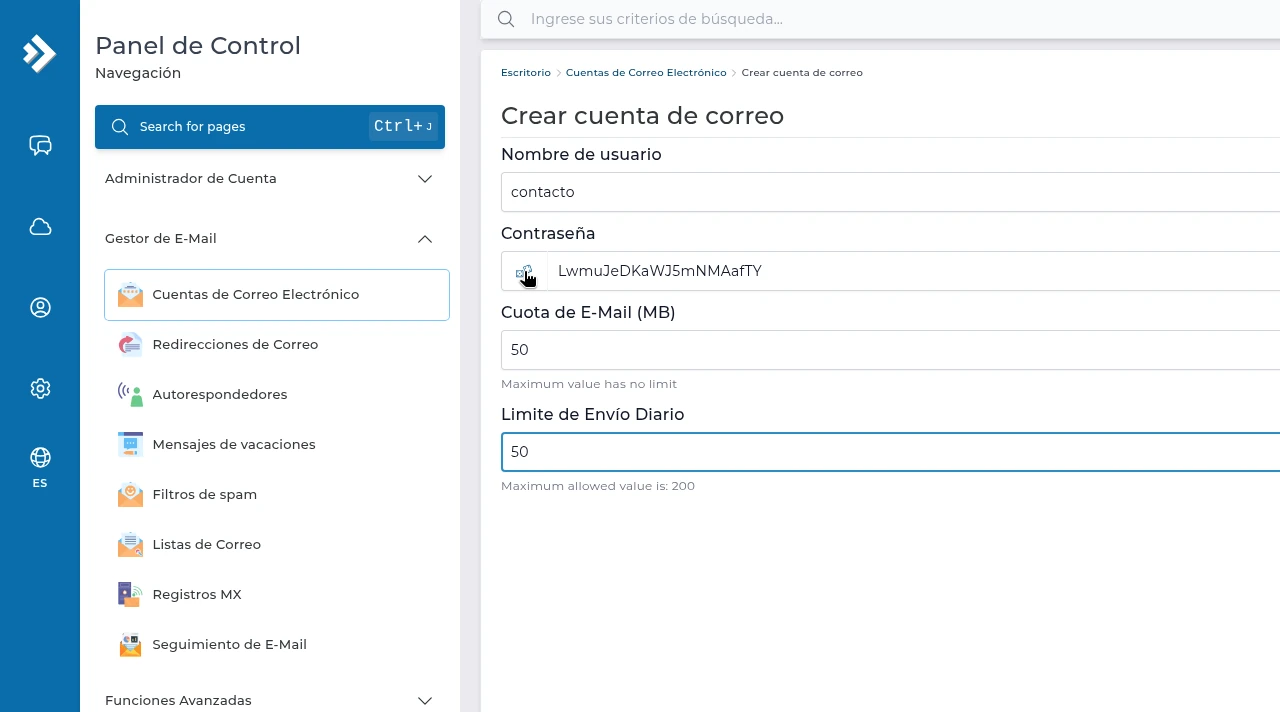
Task: Open the chat messages sidebar icon
Action: pos(40,146)
